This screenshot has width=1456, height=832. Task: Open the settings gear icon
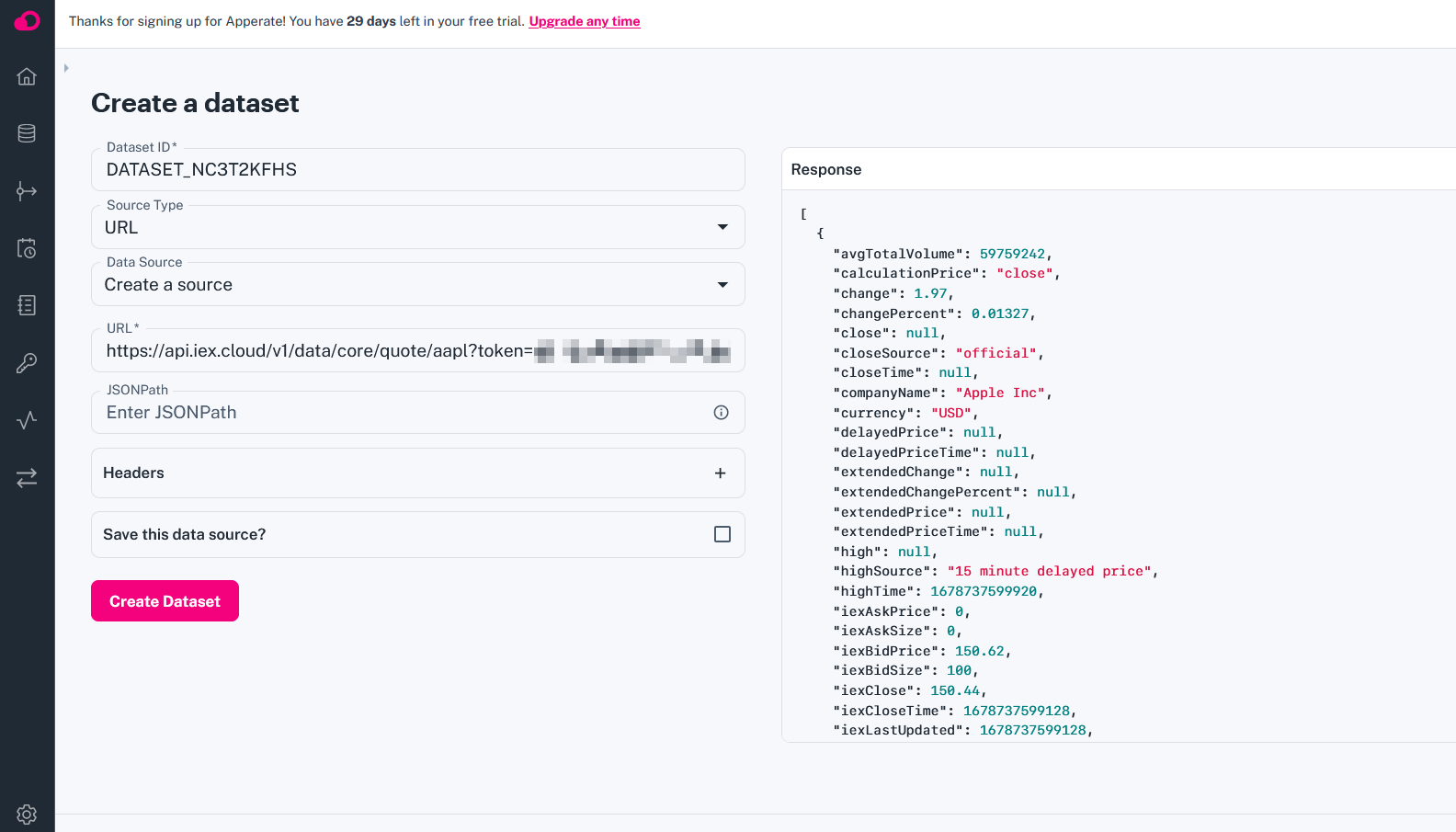point(27,815)
